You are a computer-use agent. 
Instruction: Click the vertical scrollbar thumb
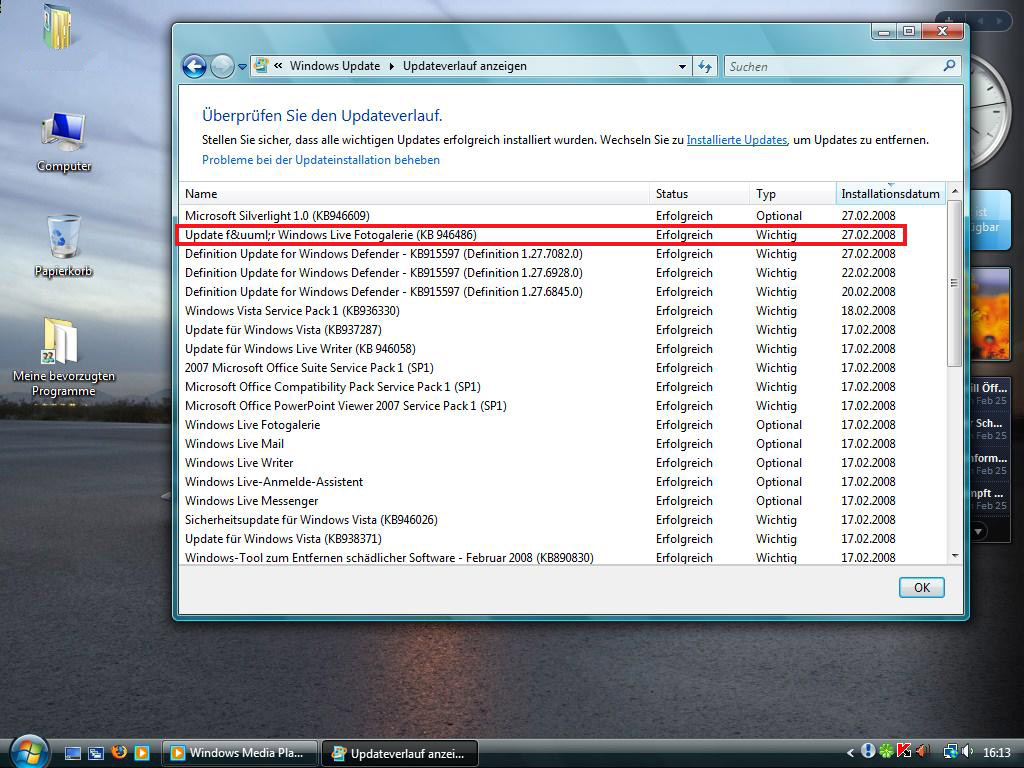pyautogui.click(x=954, y=283)
